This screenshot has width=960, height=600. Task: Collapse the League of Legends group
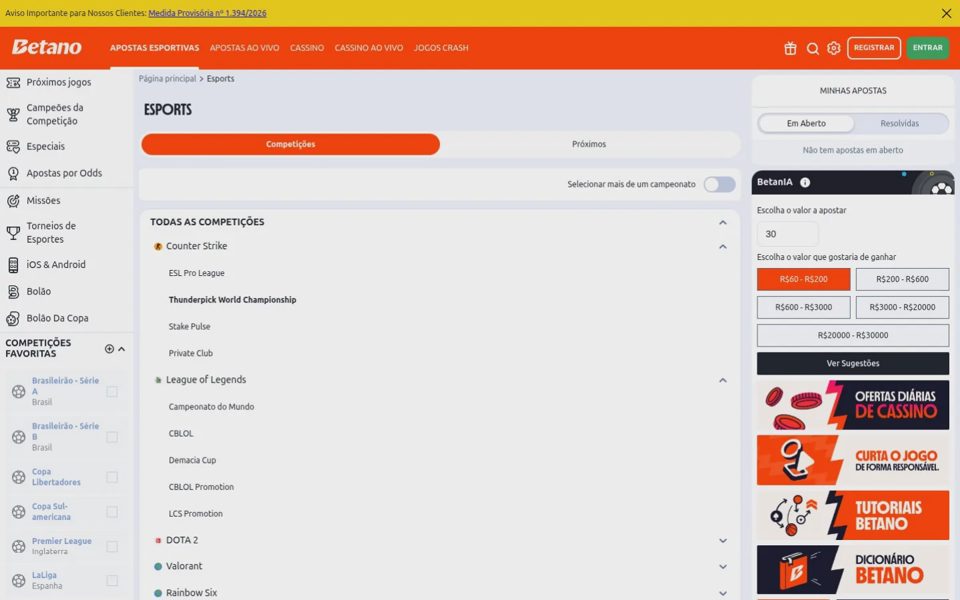722,380
